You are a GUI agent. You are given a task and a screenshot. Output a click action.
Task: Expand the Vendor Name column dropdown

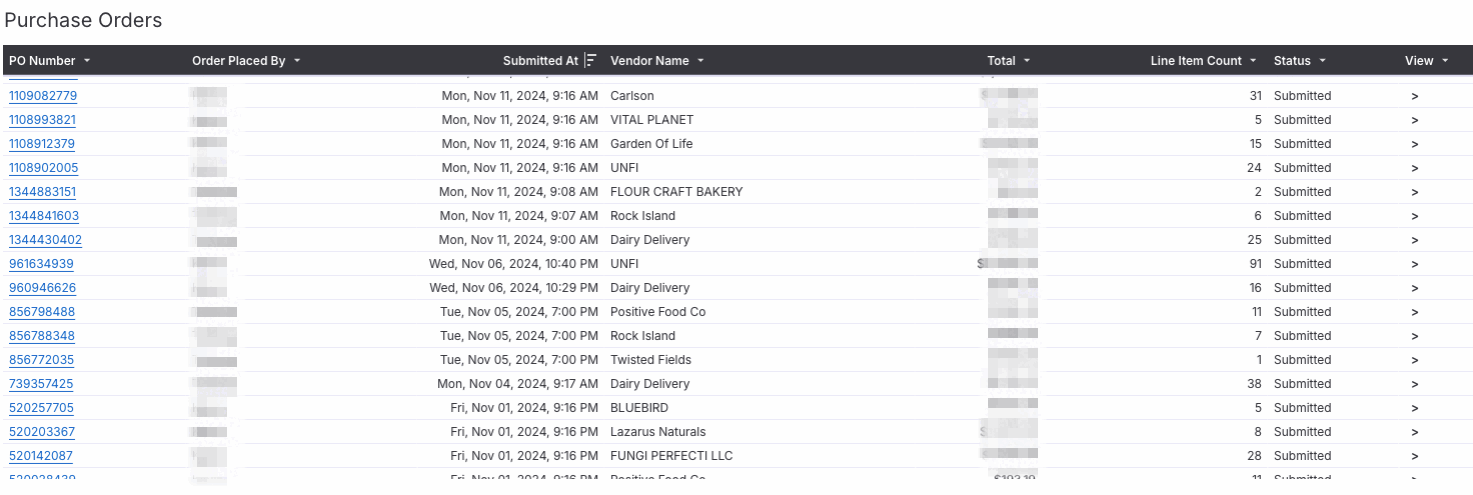700,61
